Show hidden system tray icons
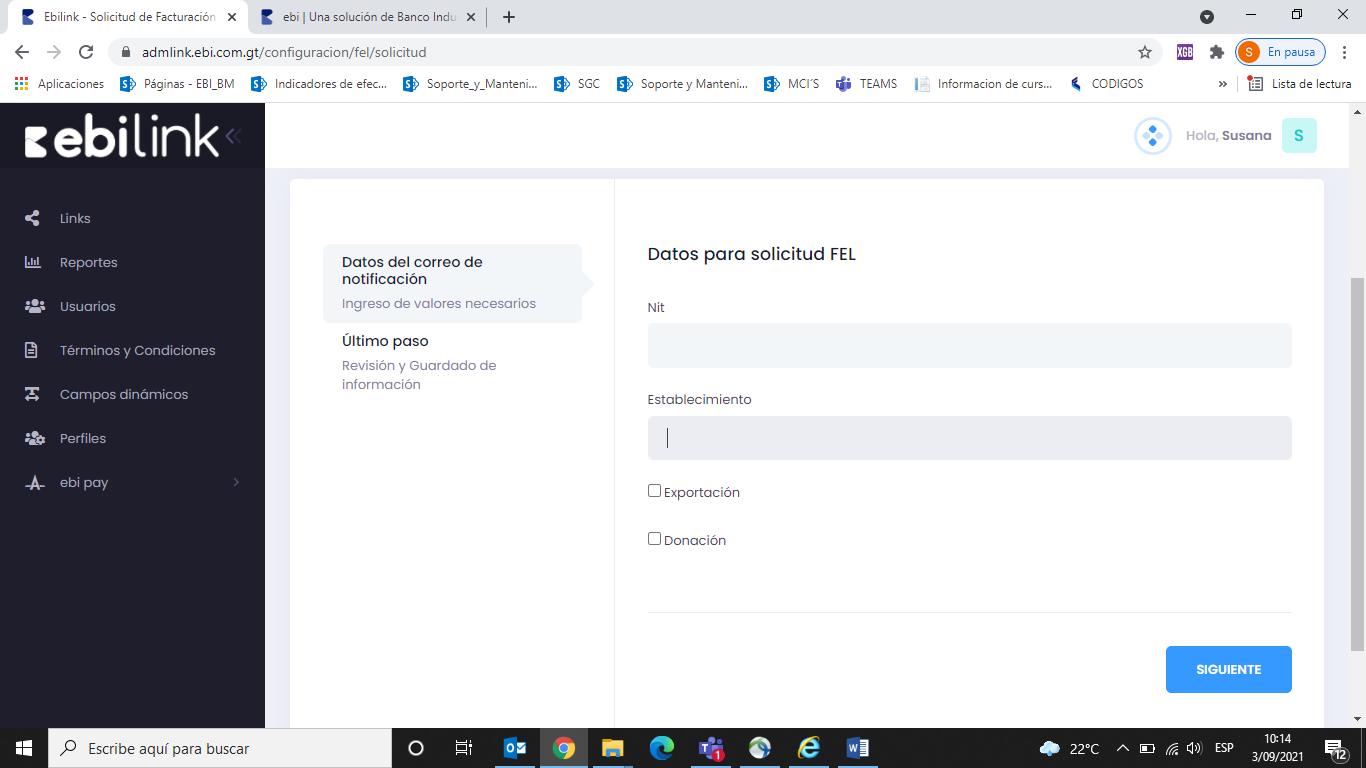1366x768 pixels. [1122, 748]
